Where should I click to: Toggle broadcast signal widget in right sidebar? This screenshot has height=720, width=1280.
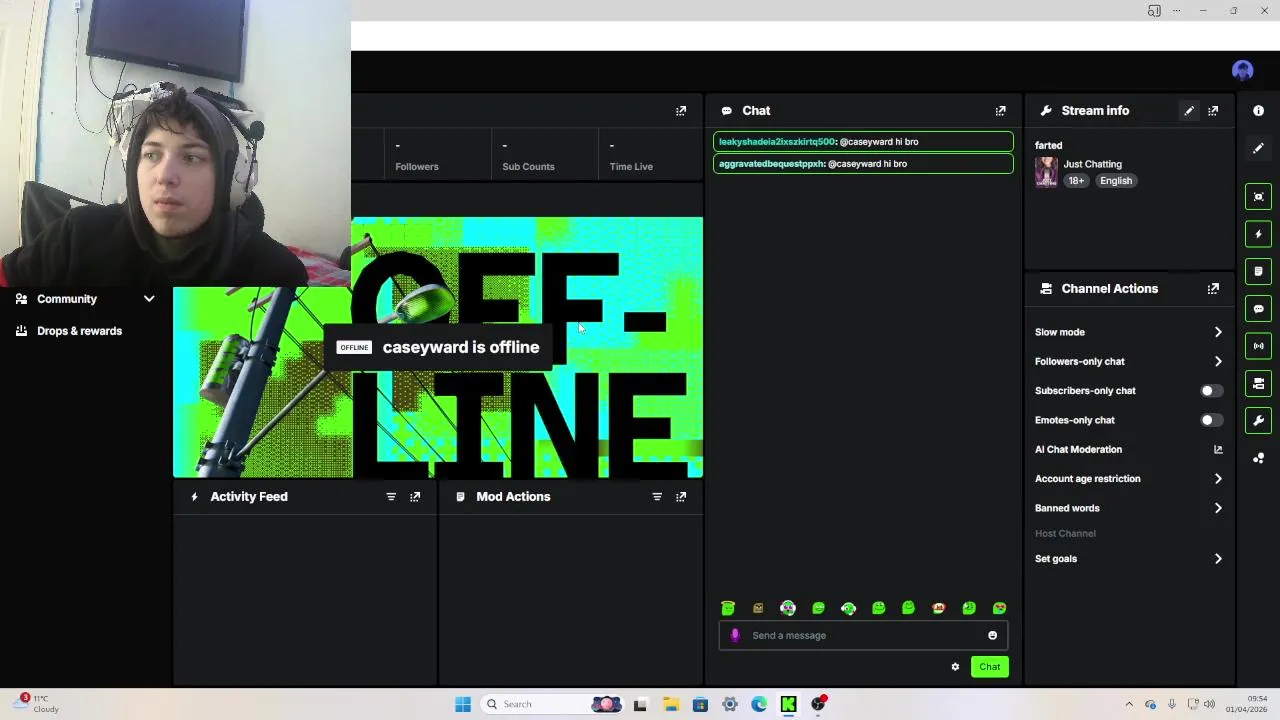pyautogui.click(x=1259, y=346)
